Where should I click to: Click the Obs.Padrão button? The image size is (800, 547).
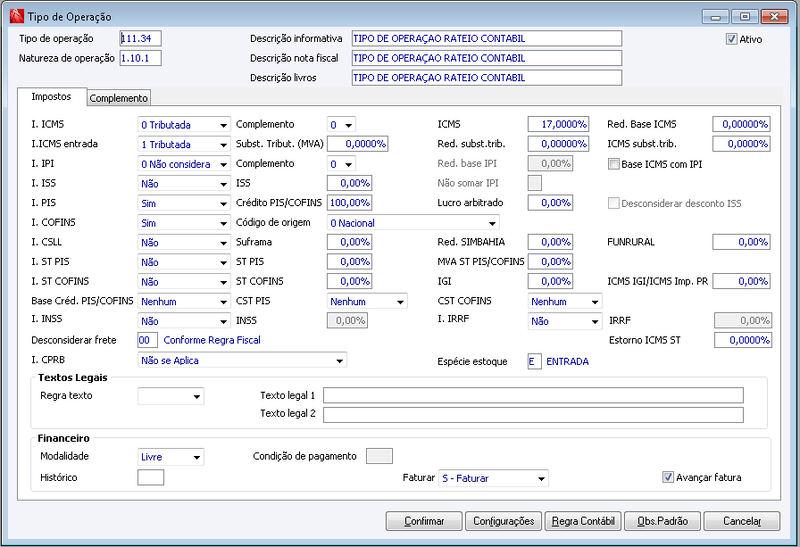coord(662,521)
